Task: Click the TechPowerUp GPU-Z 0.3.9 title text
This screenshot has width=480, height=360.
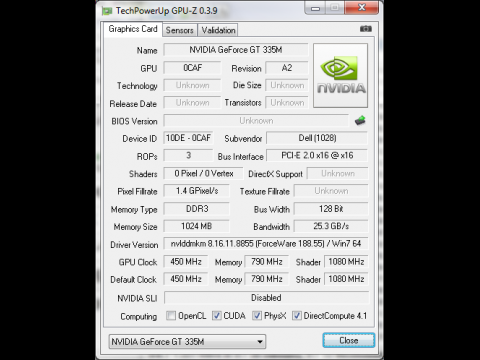Action: (167, 11)
